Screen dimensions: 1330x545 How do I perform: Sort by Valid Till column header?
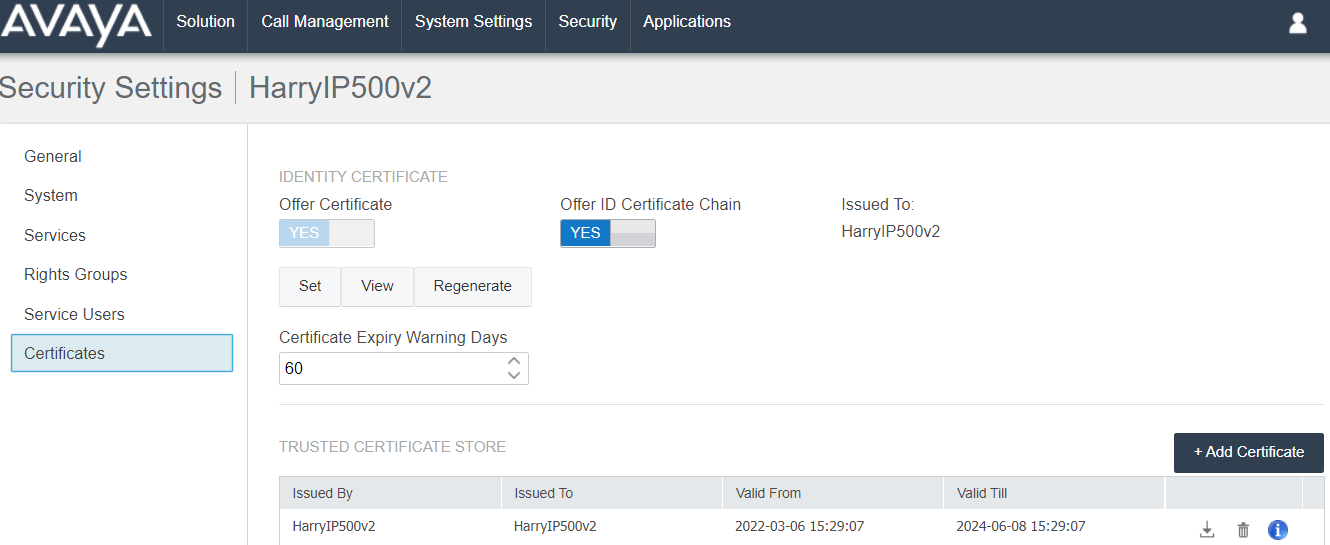1054,493
